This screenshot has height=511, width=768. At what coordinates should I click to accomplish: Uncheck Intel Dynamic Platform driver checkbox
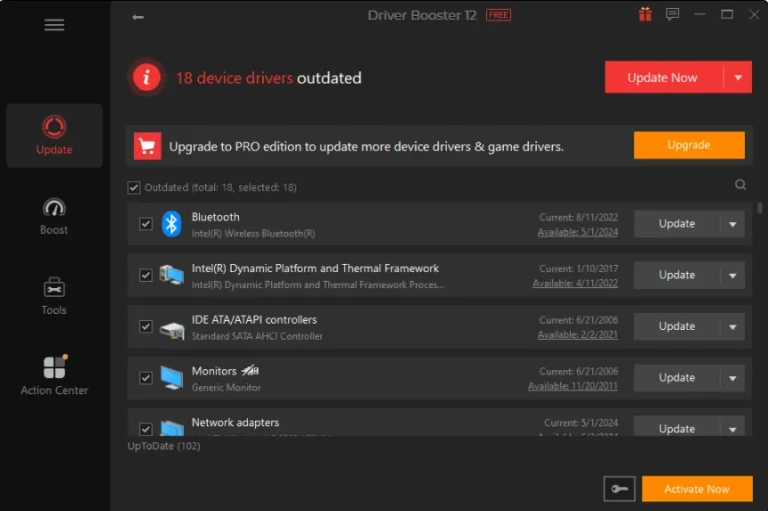pos(145,275)
